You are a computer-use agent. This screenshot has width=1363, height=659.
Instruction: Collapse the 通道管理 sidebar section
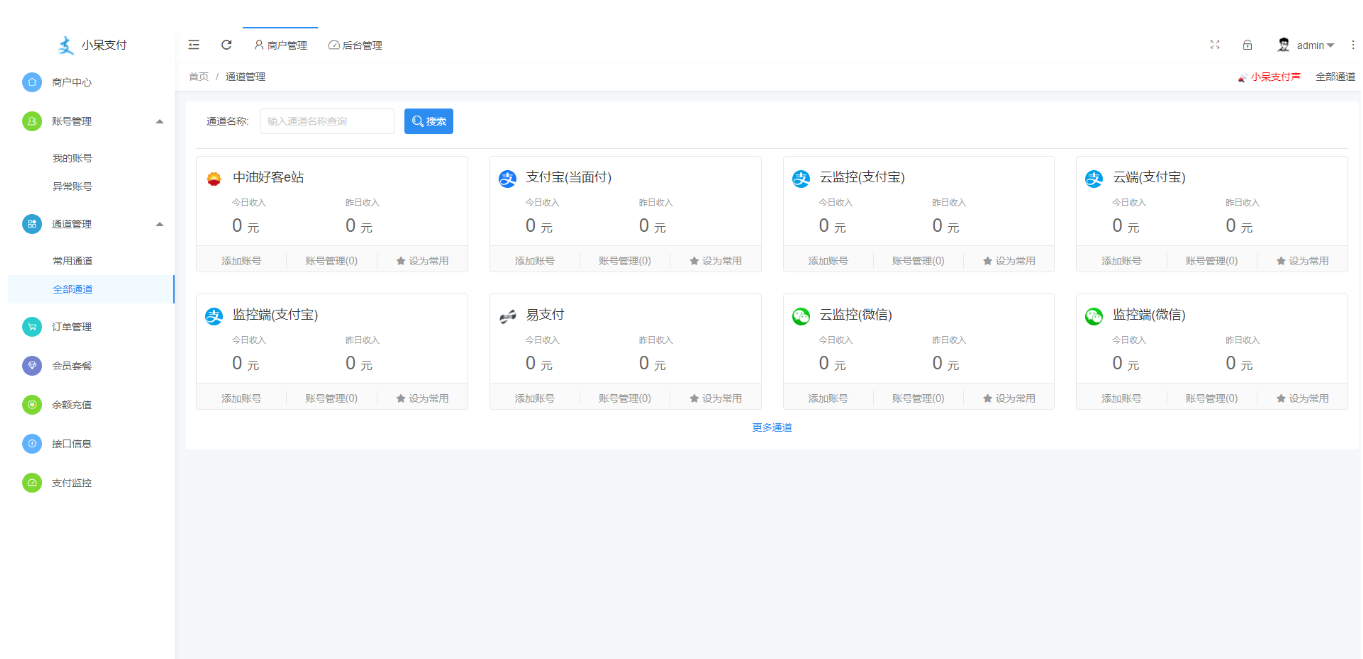coord(160,224)
